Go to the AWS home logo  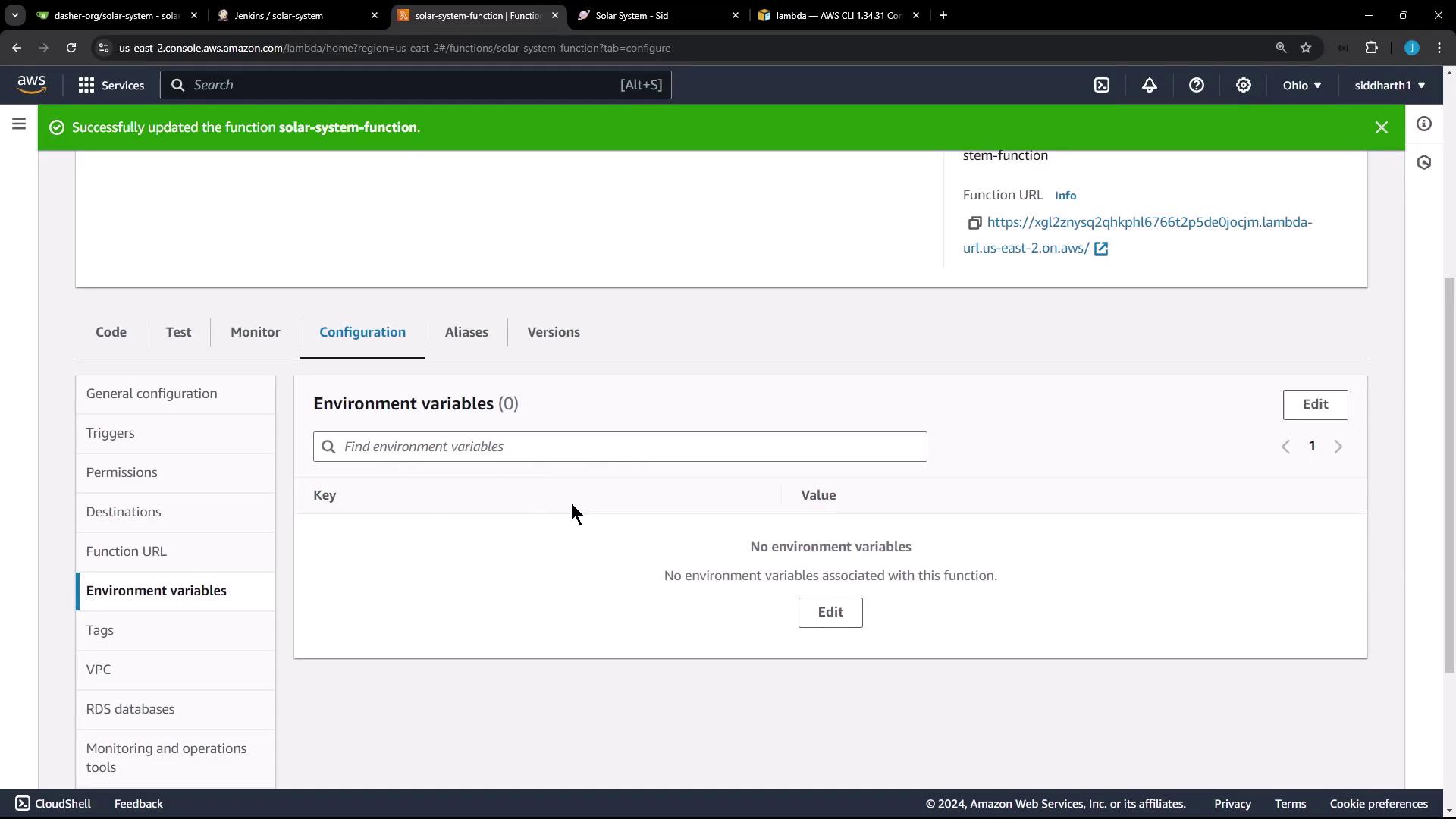32,85
